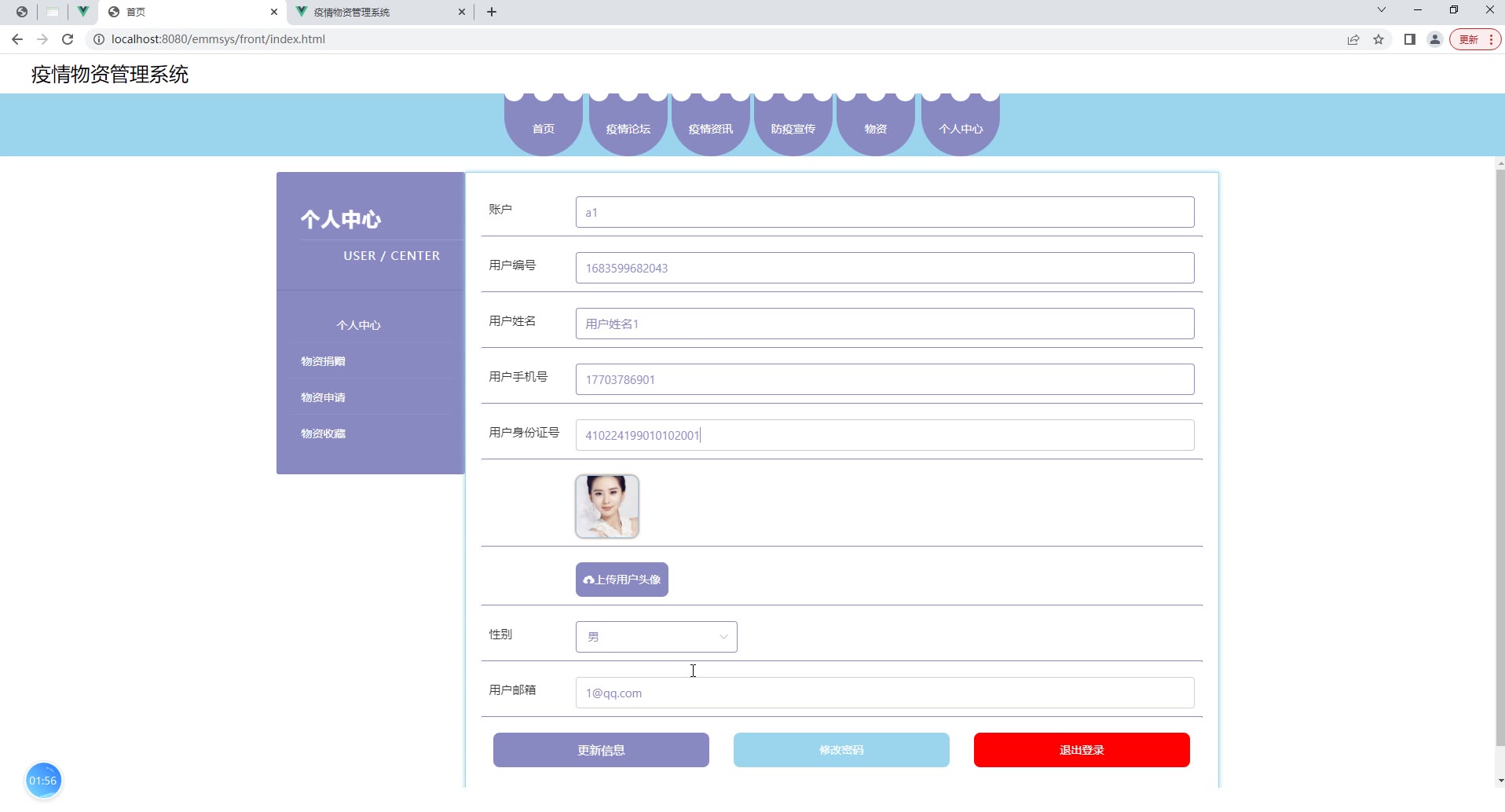
Task: Click the 用户邮箱 input field
Action: (x=885, y=693)
